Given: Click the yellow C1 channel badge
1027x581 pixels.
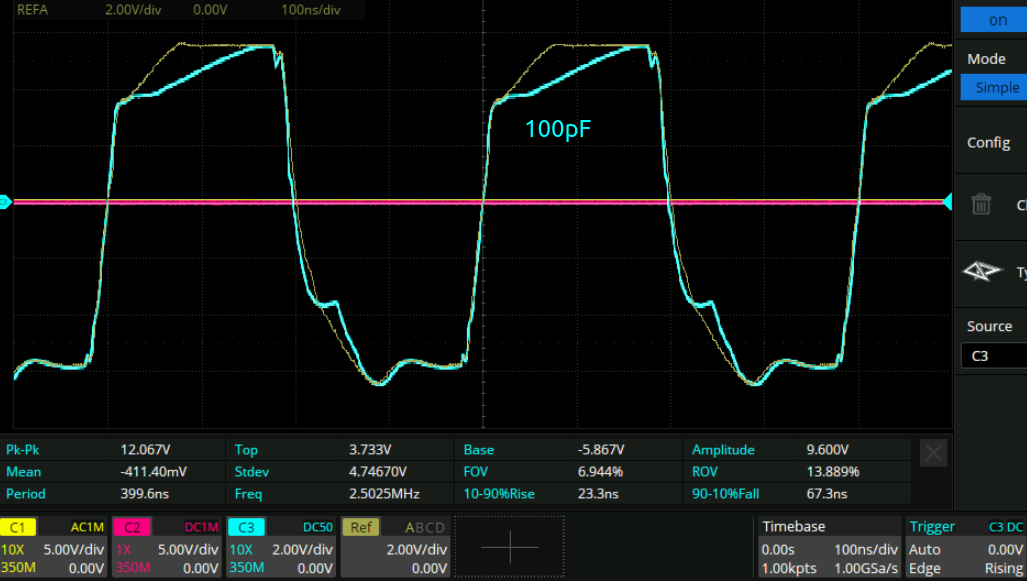Looking at the screenshot, I should (x=17, y=527).
